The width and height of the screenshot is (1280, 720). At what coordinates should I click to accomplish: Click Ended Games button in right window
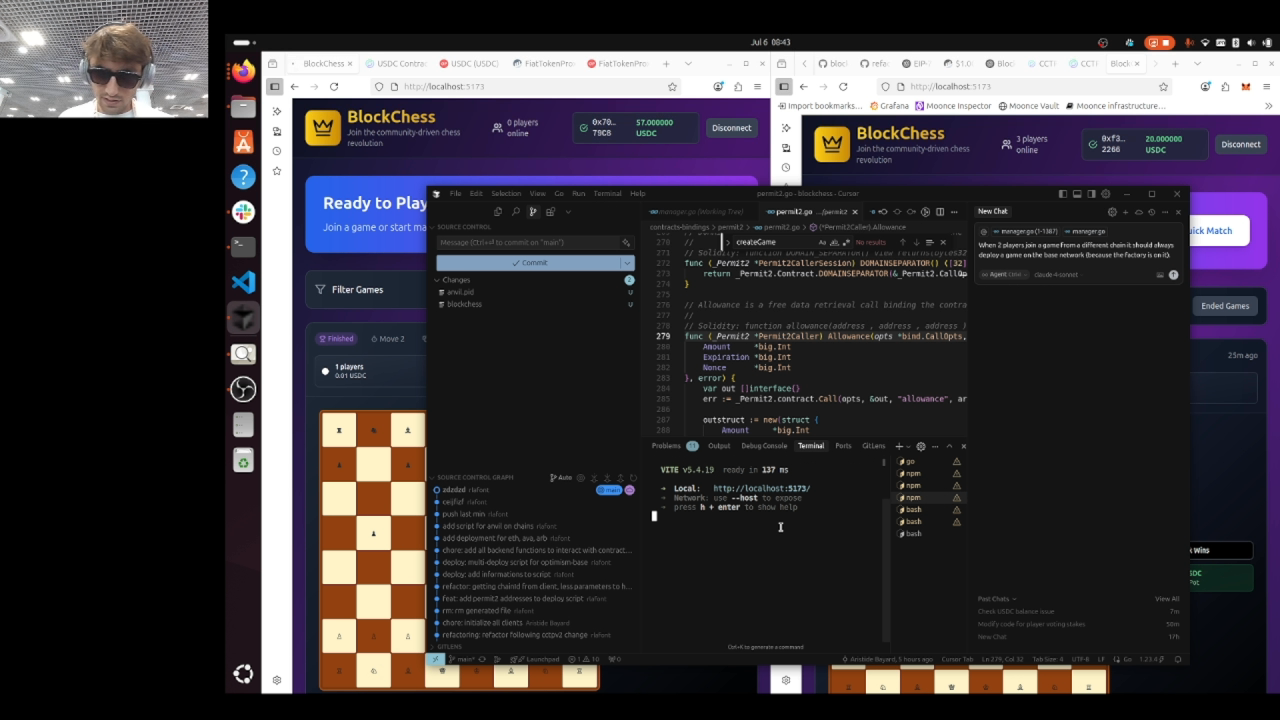pos(1225,306)
